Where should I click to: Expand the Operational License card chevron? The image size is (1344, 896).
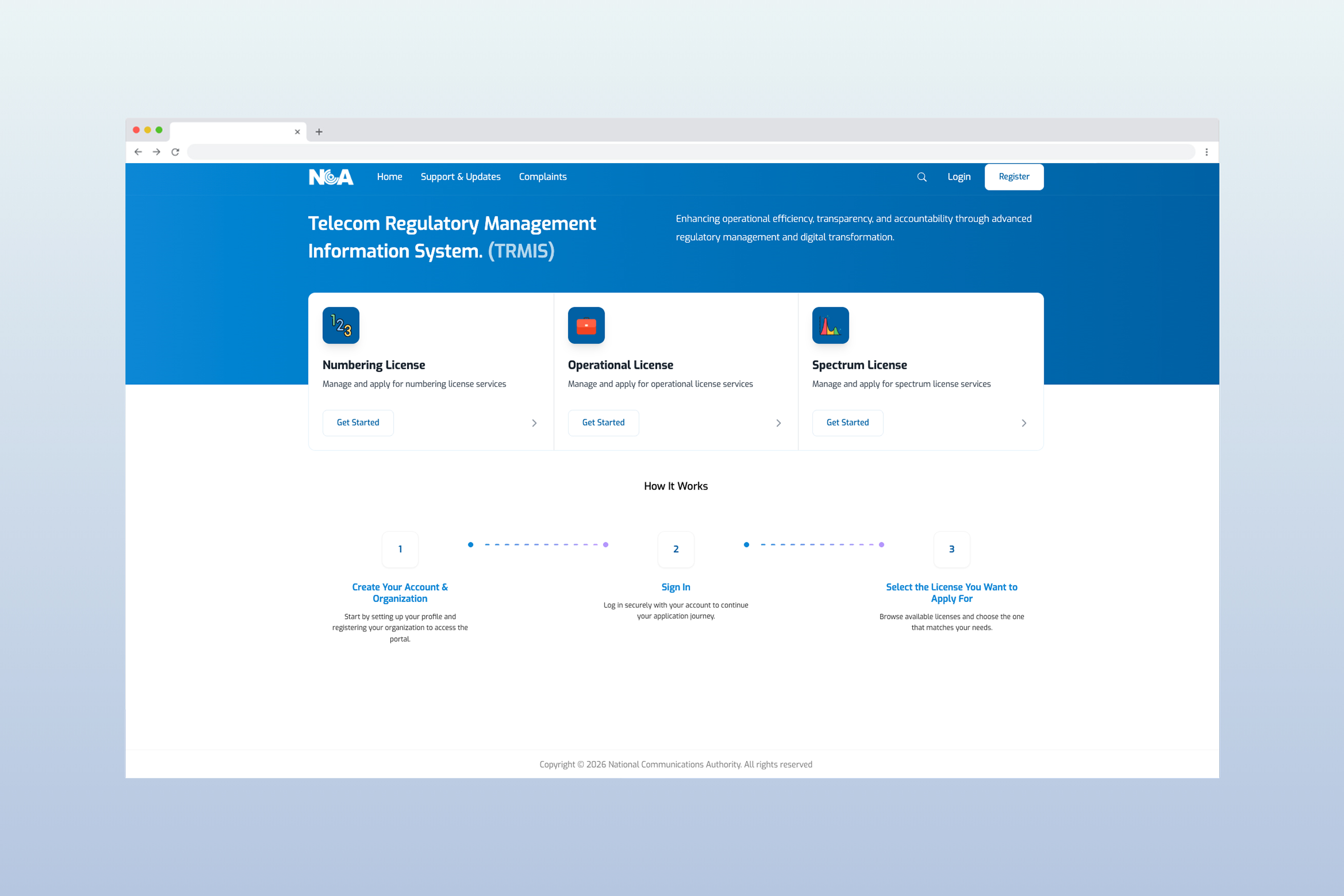point(778,423)
